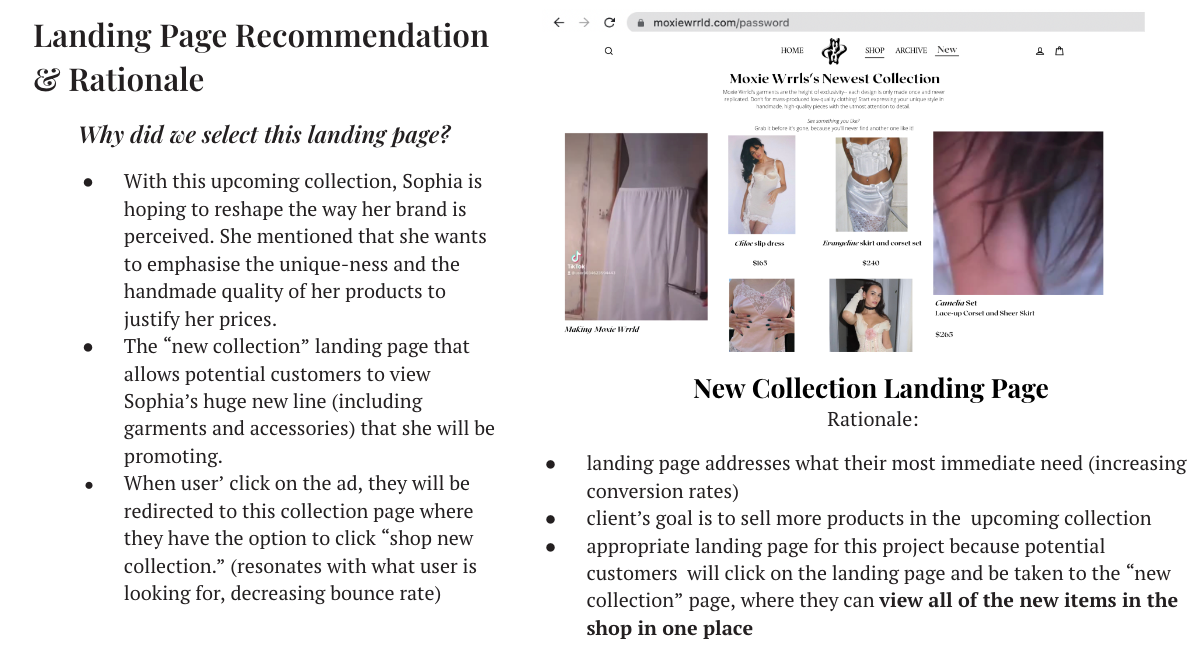
Task: Open the Evangeline skirt and corset set link
Action: click(871, 244)
